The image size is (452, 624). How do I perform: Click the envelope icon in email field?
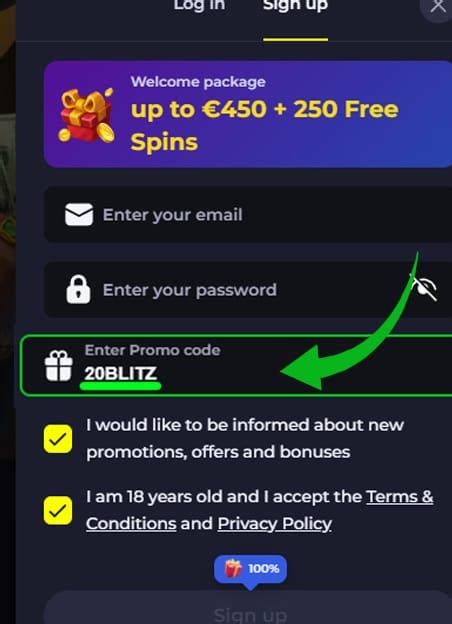point(79,214)
